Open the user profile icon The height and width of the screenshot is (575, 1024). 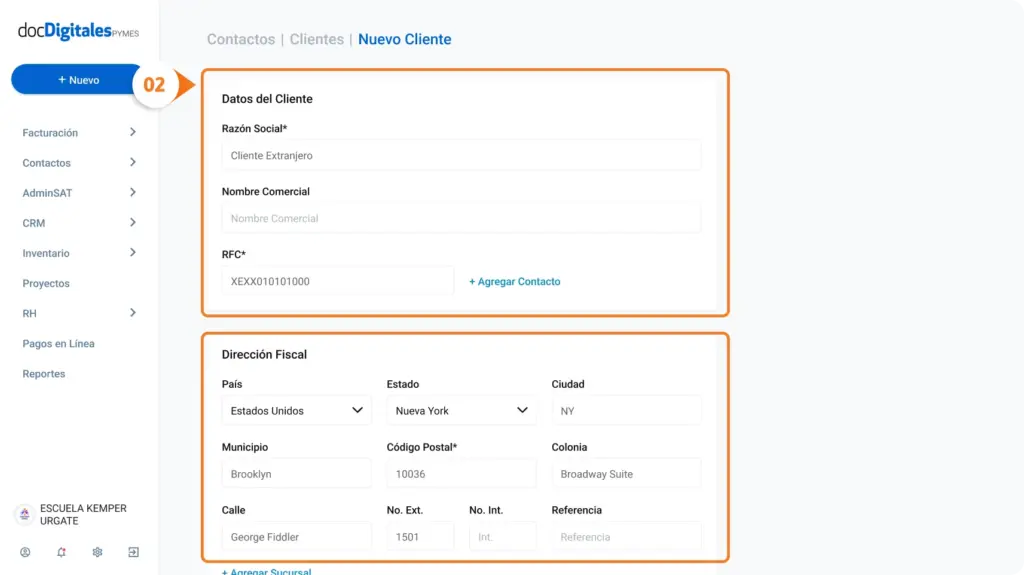pyautogui.click(x=25, y=552)
